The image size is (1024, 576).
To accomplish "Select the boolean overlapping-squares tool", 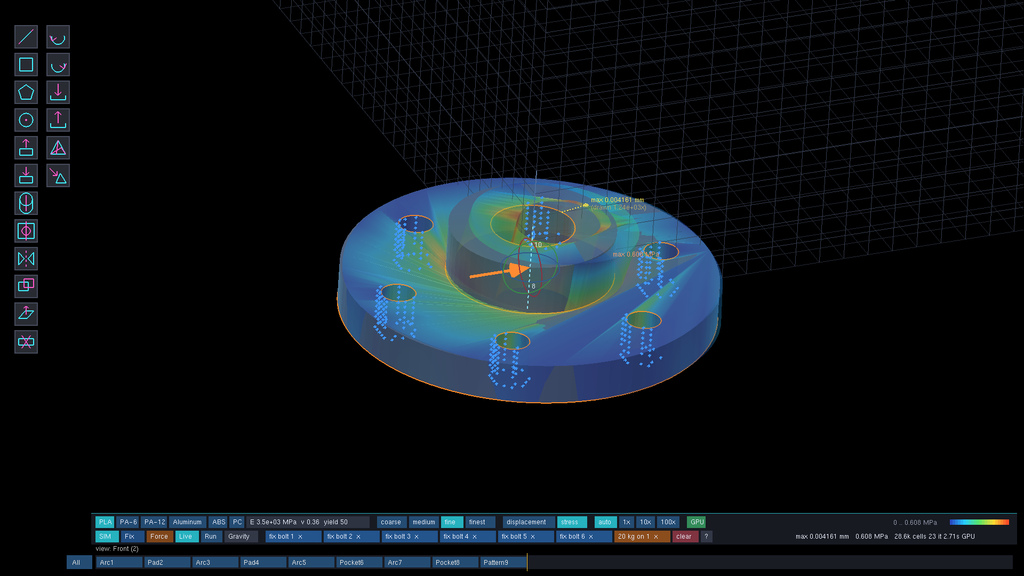I will [x=26, y=286].
